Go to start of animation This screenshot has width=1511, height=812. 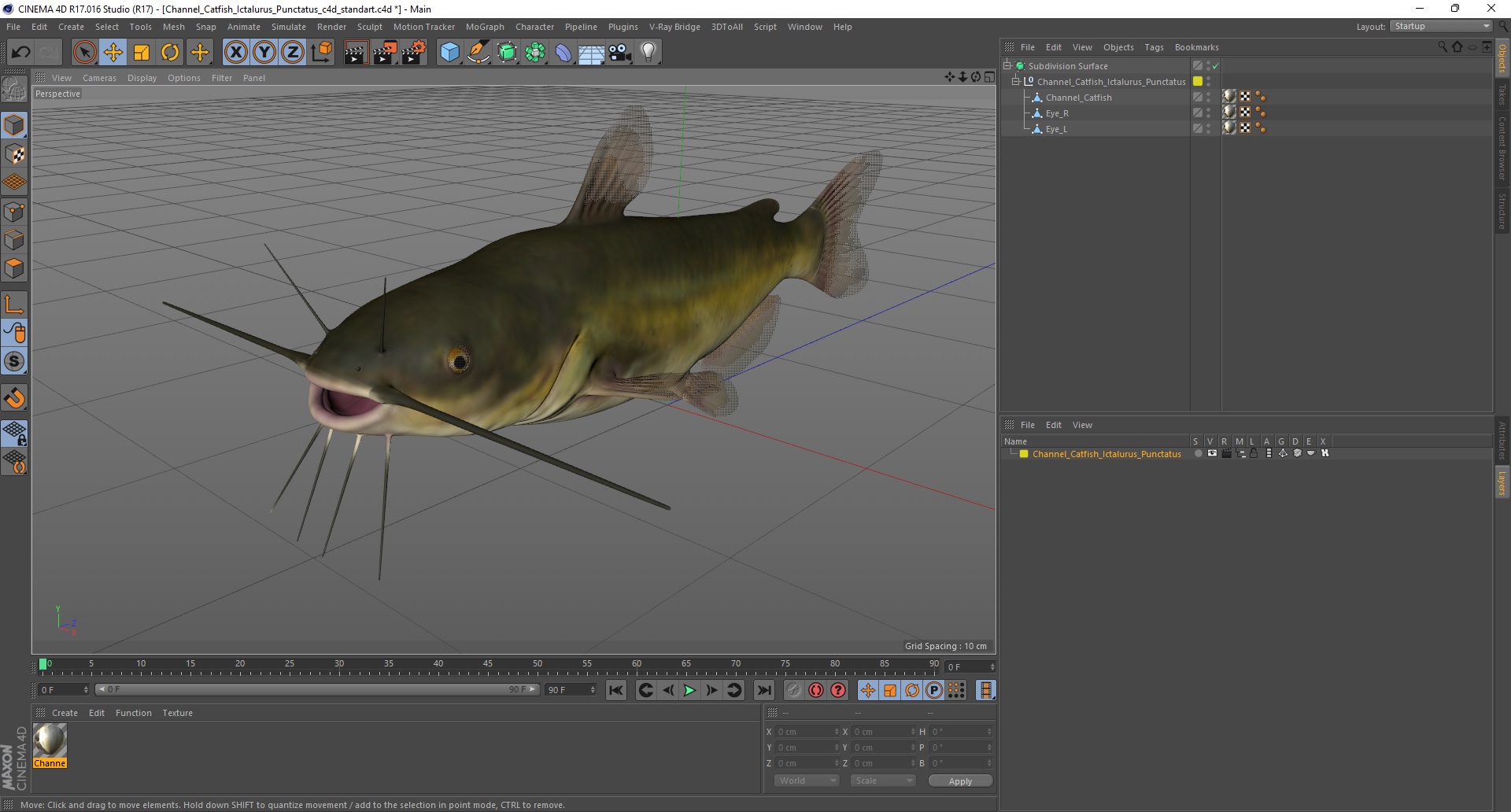point(616,690)
